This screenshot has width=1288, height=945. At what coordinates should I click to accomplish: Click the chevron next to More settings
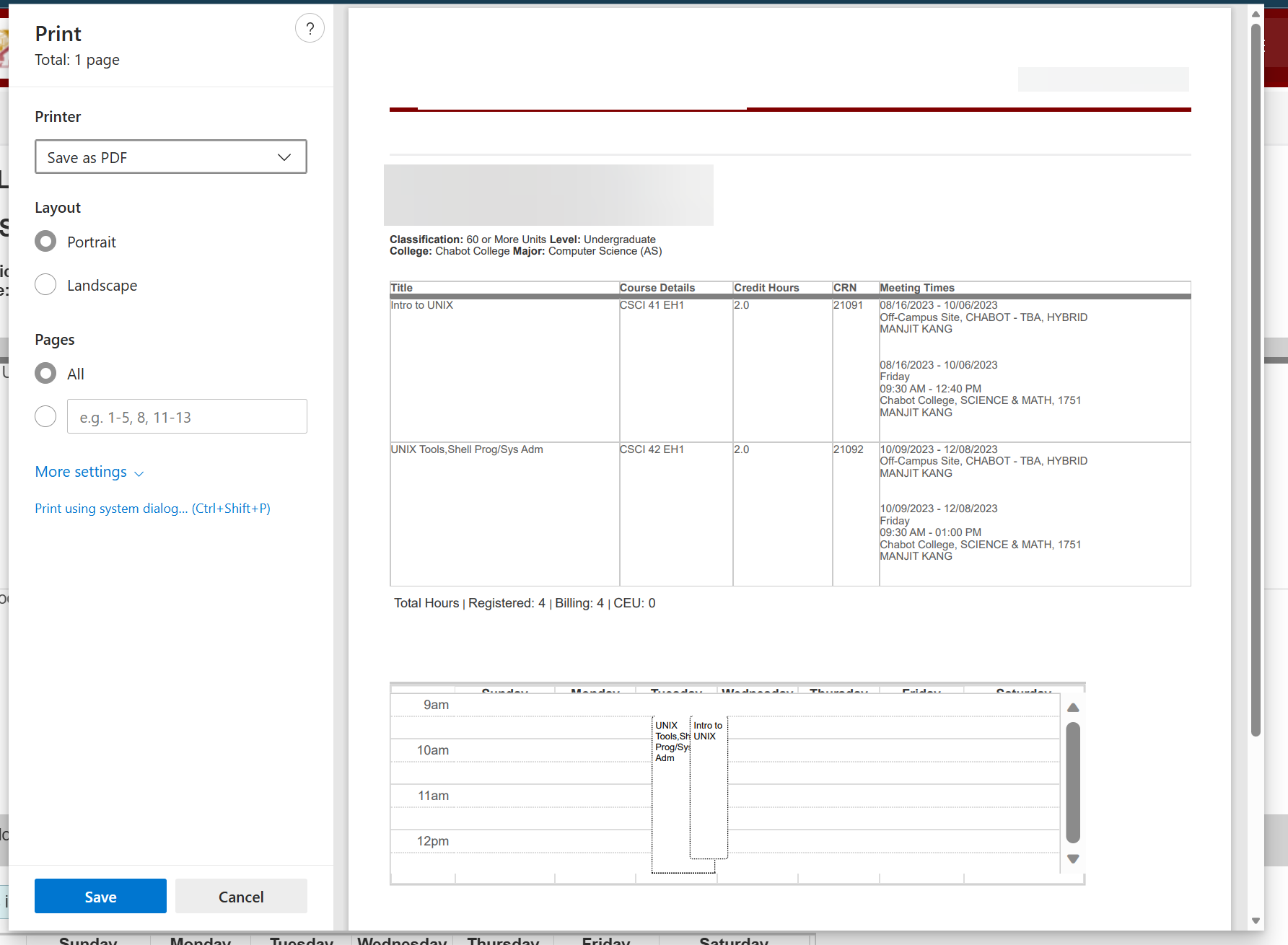coord(139,473)
